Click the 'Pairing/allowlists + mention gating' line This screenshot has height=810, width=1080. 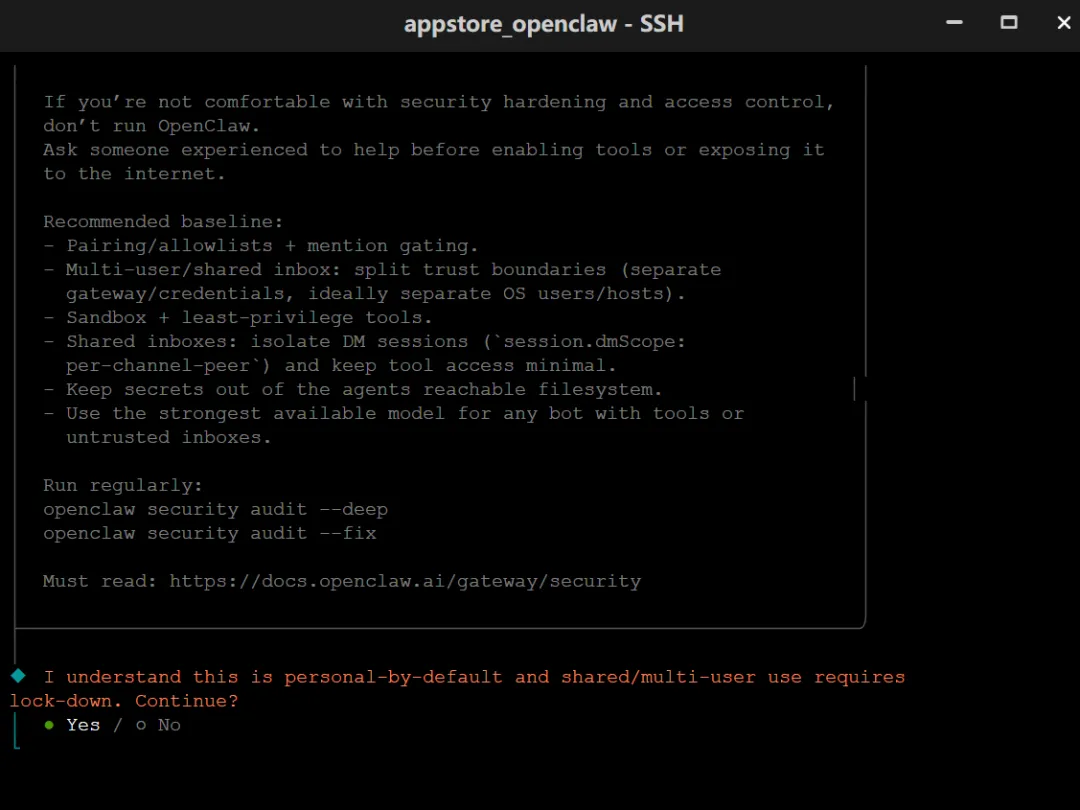pos(260,245)
